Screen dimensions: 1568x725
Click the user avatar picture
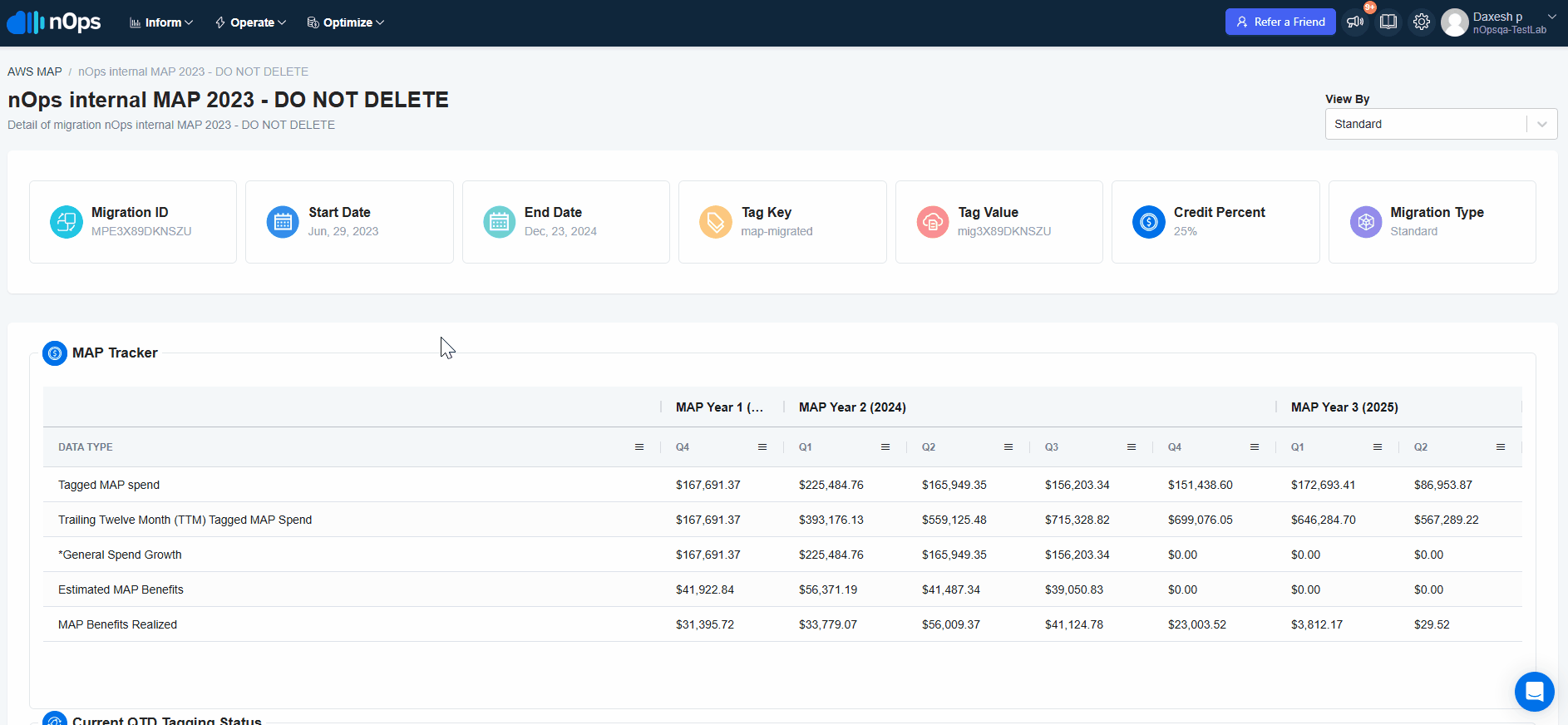(1455, 22)
